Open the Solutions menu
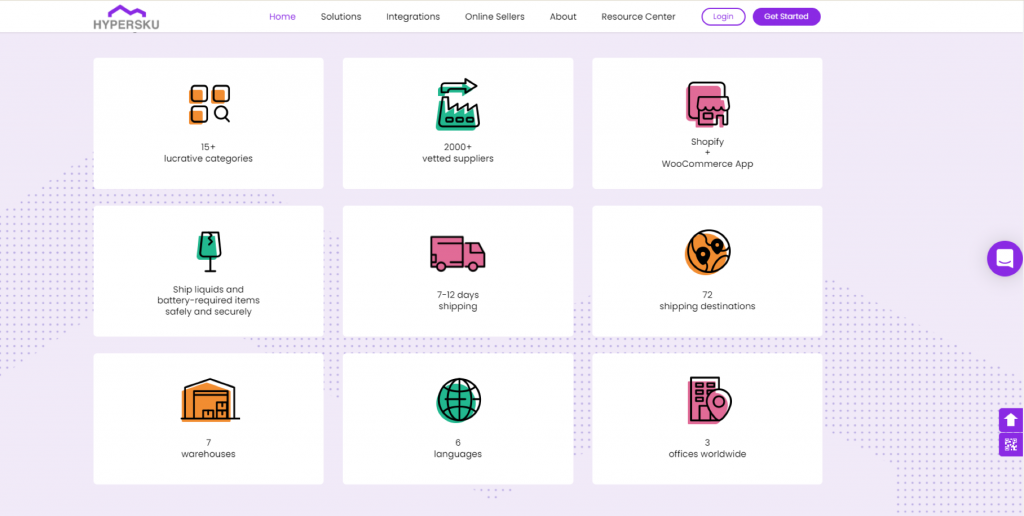1024x516 pixels. [x=341, y=17]
